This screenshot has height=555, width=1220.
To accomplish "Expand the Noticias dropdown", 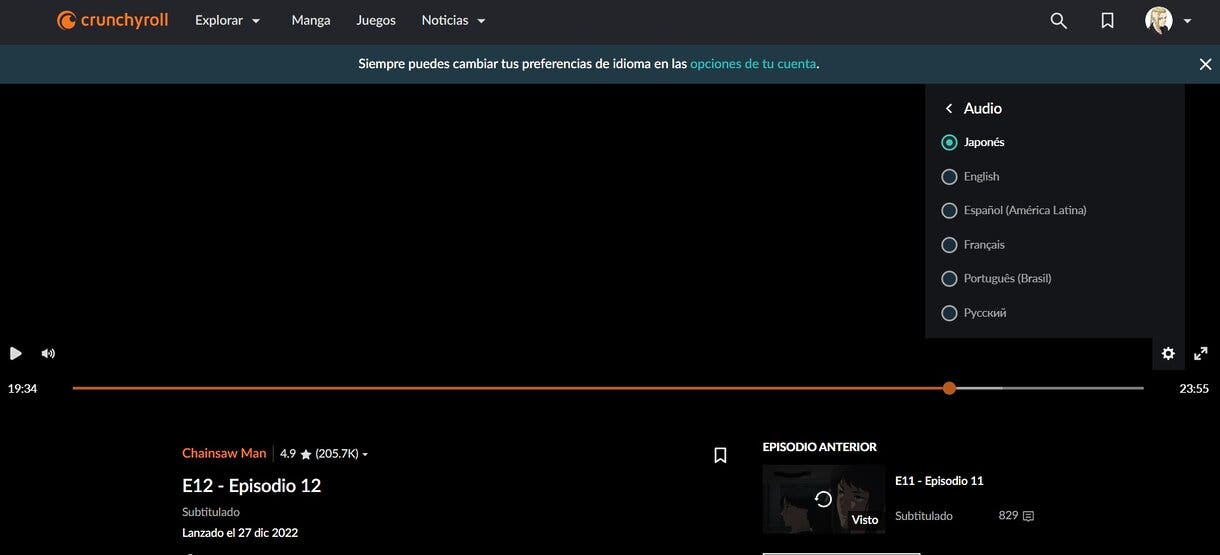I will click(454, 20).
